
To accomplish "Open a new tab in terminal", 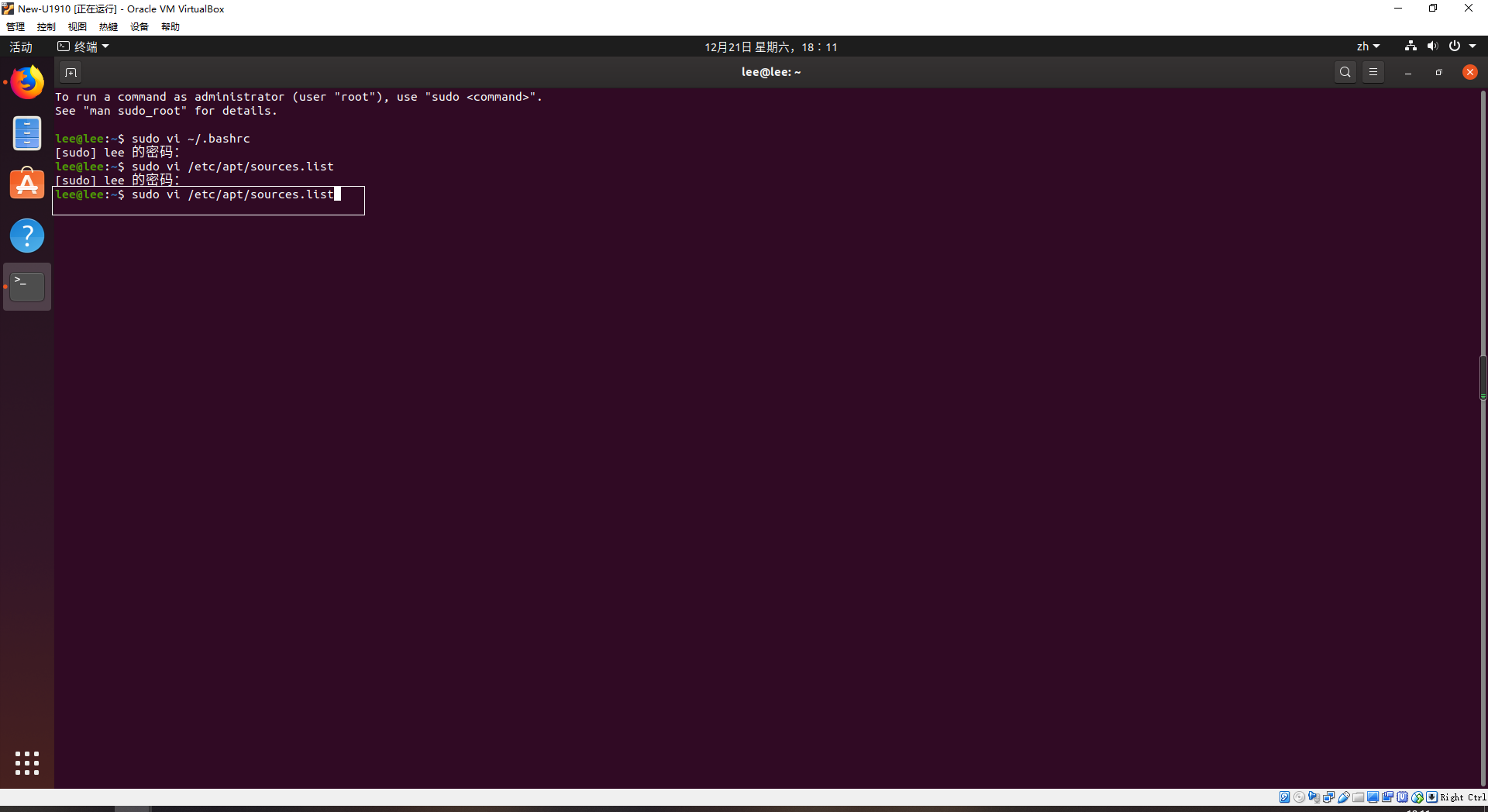I will (x=71, y=72).
